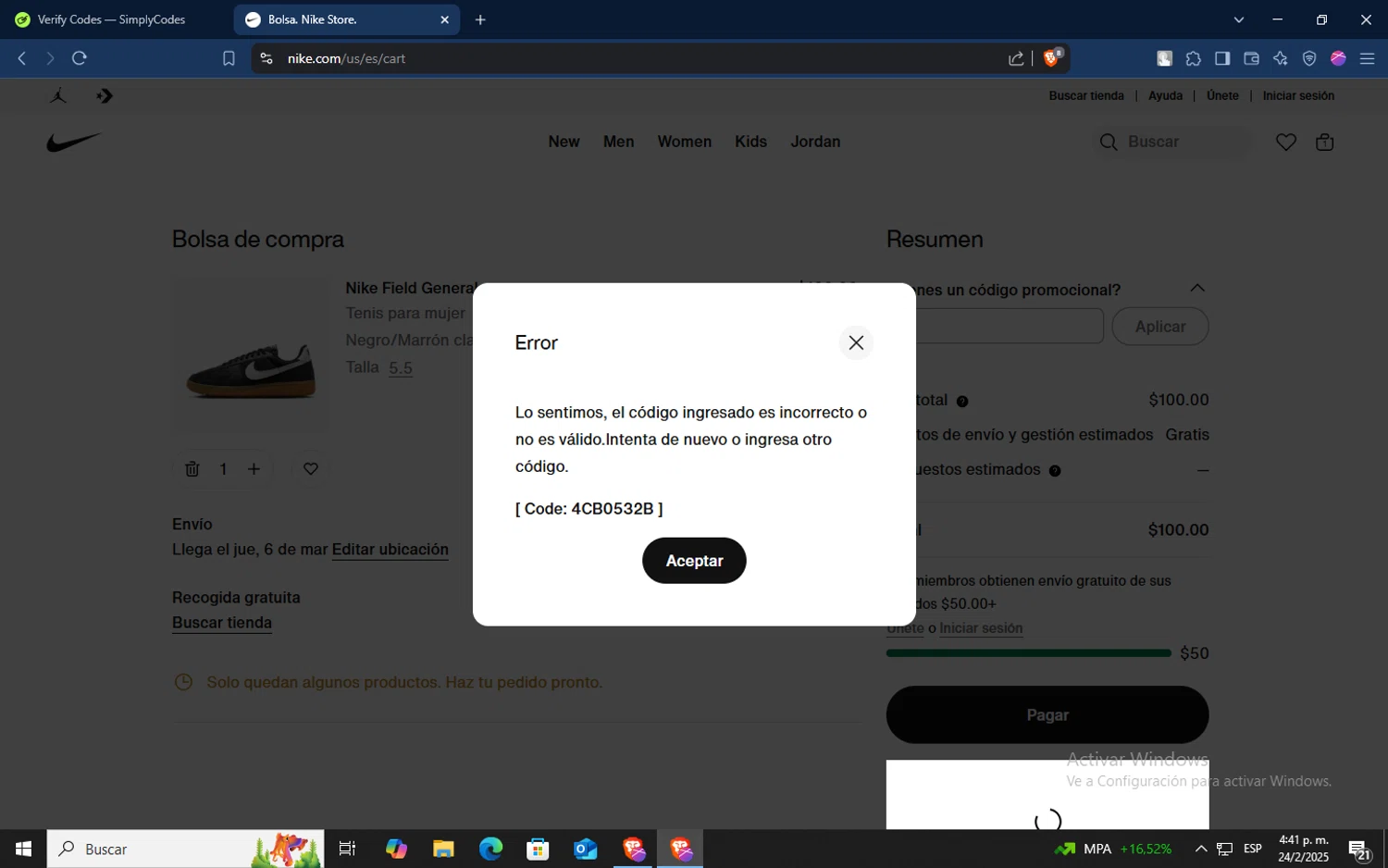Open Brave Wallet icon
1388x868 pixels.
click(1251, 58)
